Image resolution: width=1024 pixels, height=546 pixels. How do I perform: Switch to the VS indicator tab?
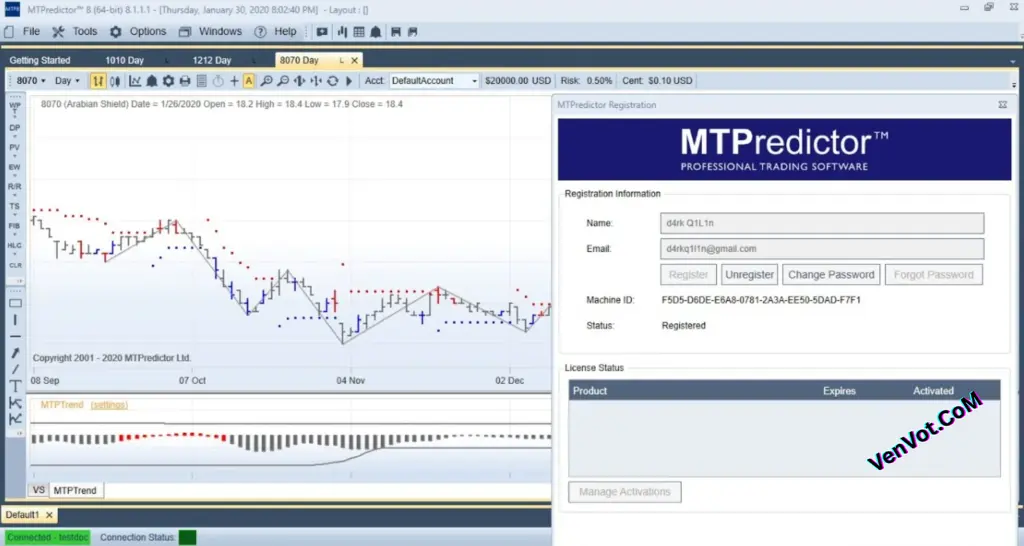point(39,490)
